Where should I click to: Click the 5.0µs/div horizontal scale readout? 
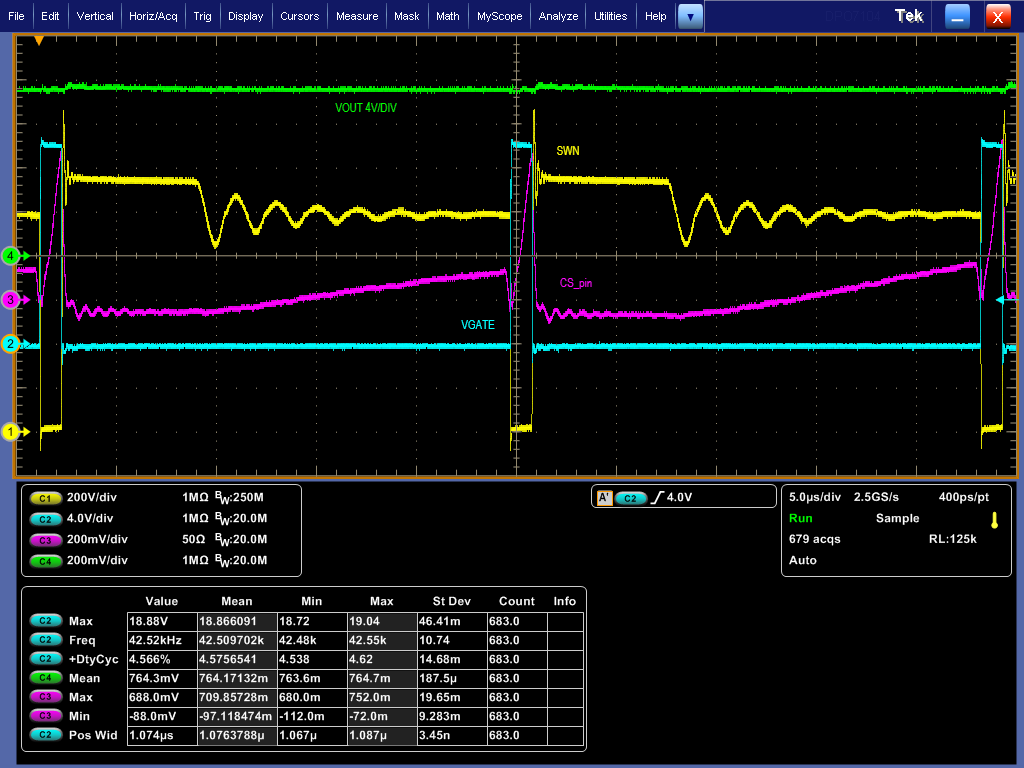pyautogui.click(x=814, y=497)
